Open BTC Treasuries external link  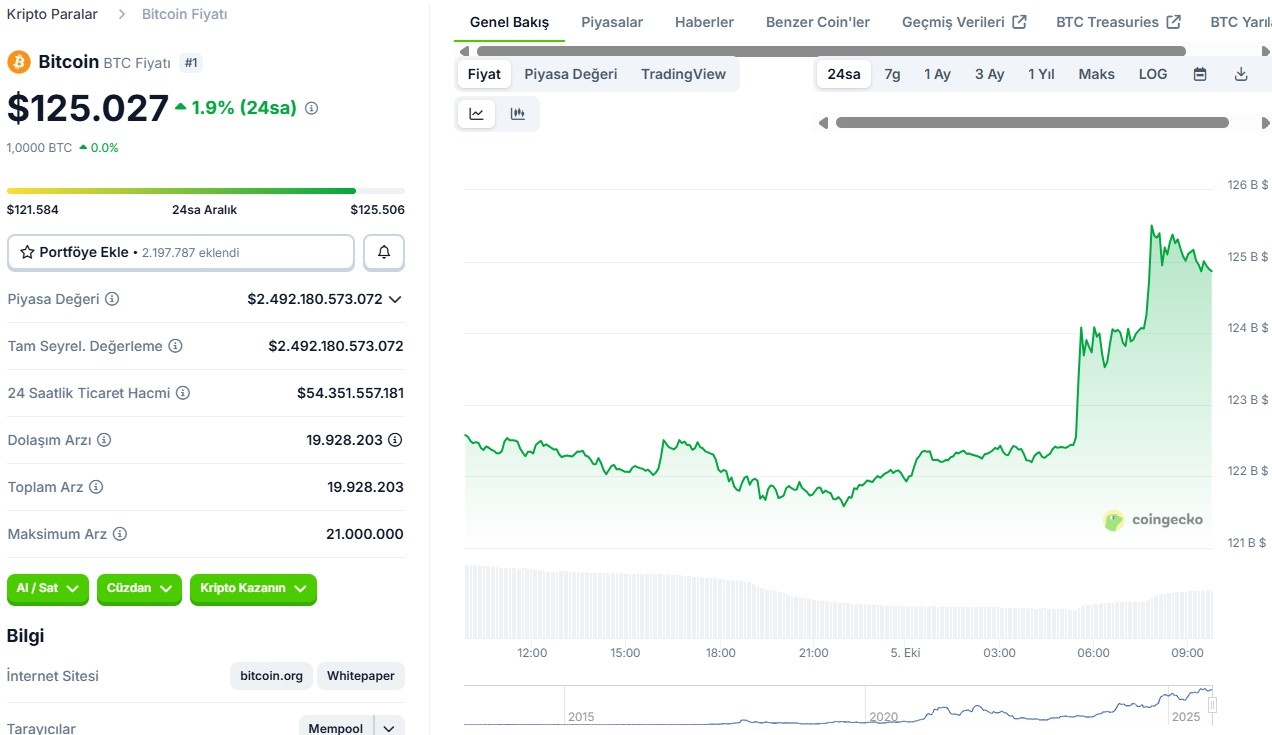[x=1118, y=22]
